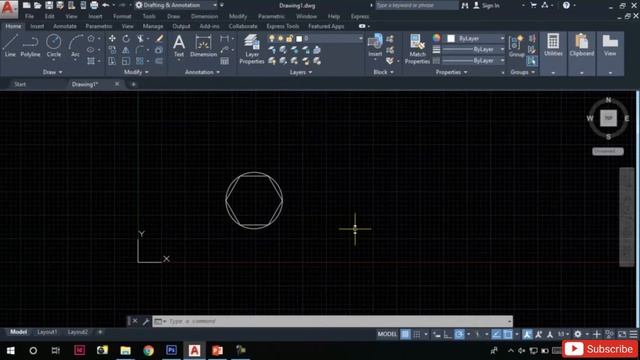Select the Polyline tool
The height and width of the screenshot is (360, 640).
pyautogui.click(x=30, y=45)
